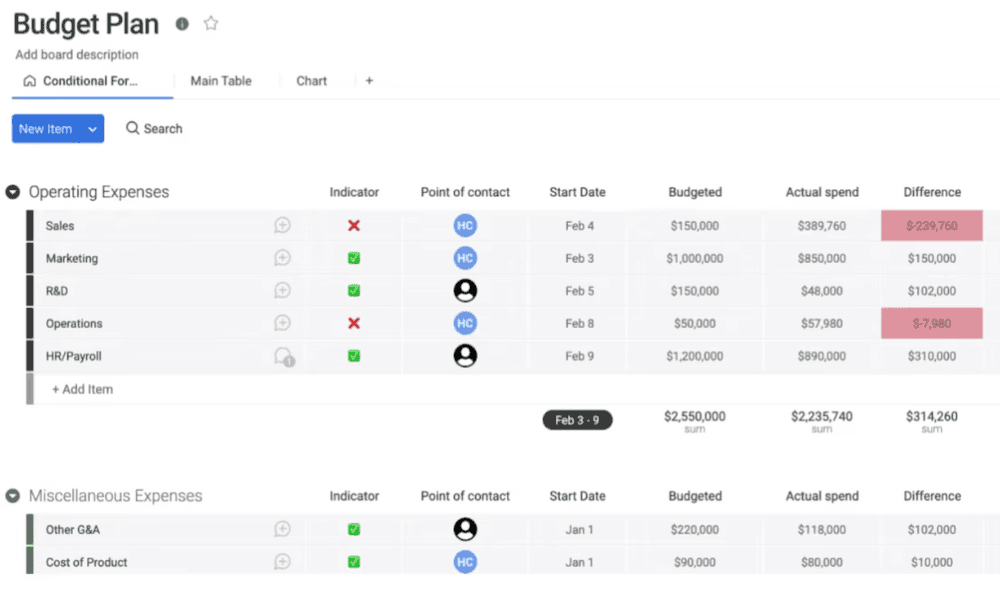Screen dimensions: 1000x600
Task: Click the info icon beside Budget Plan title
Action: (x=181, y=24)
